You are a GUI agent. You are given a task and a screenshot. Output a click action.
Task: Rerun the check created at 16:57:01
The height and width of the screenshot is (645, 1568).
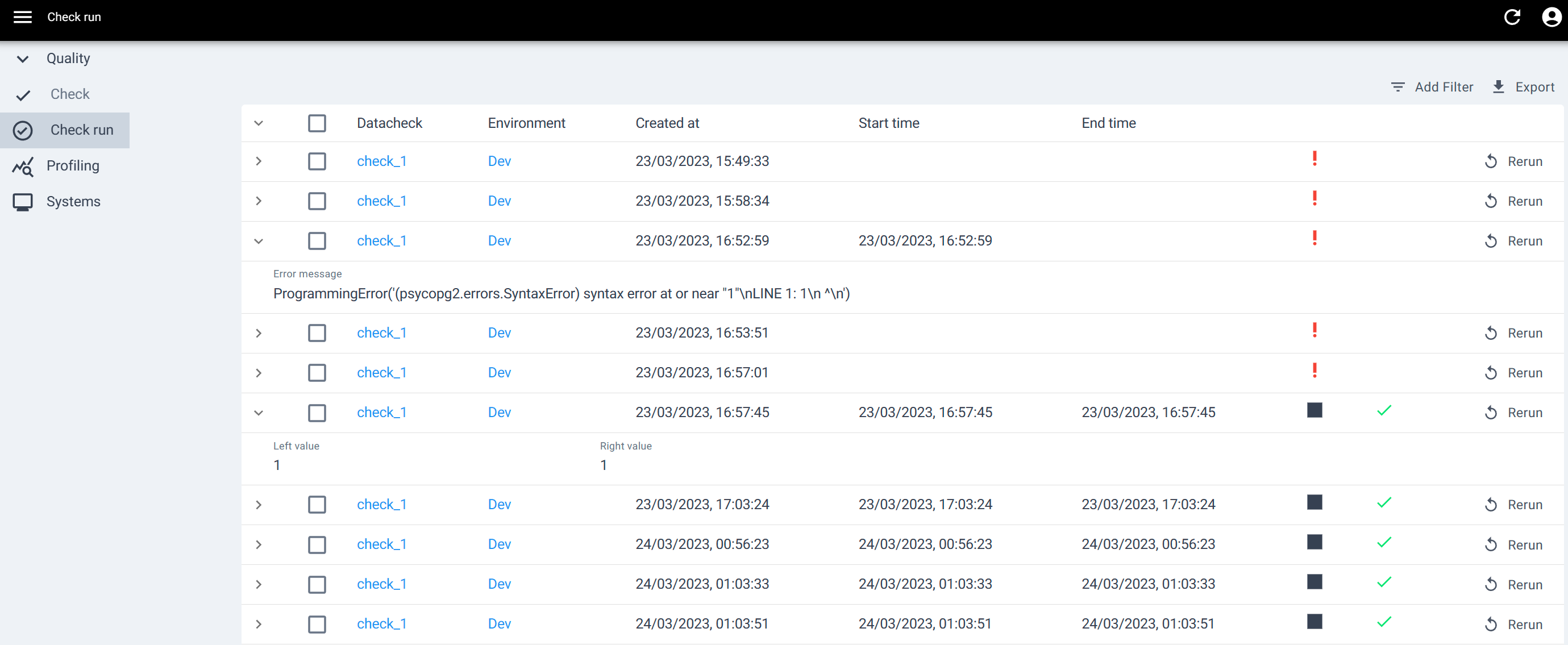pos(1513,373)
